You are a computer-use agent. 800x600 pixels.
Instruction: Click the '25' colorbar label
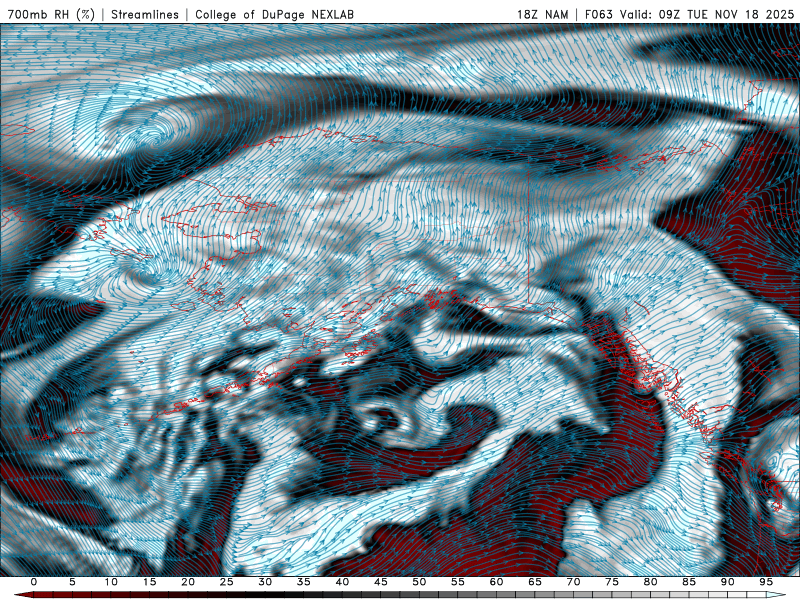(227, 582)
